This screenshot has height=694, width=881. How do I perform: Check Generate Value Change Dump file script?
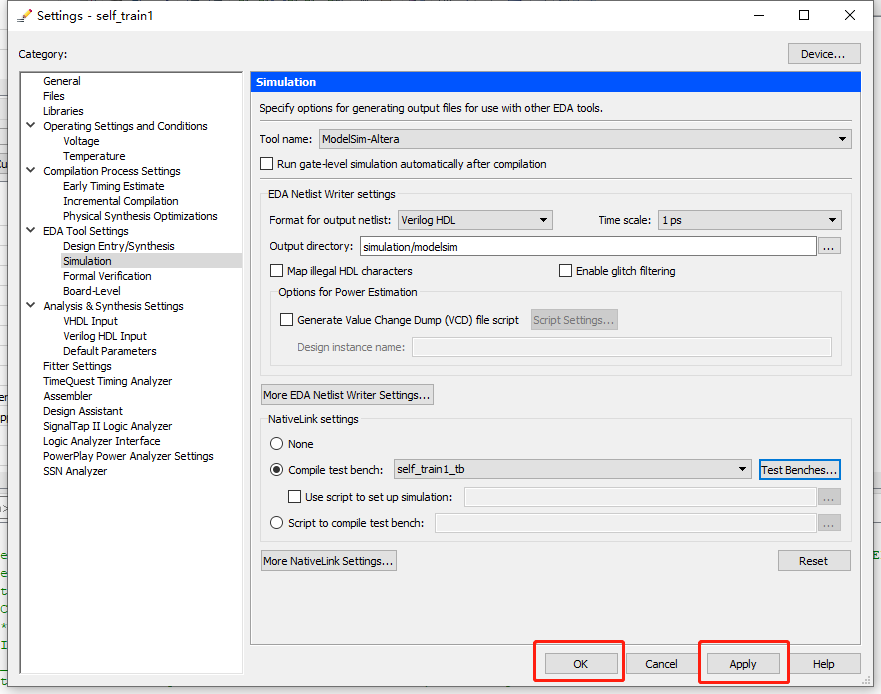[x=287, y=320]
